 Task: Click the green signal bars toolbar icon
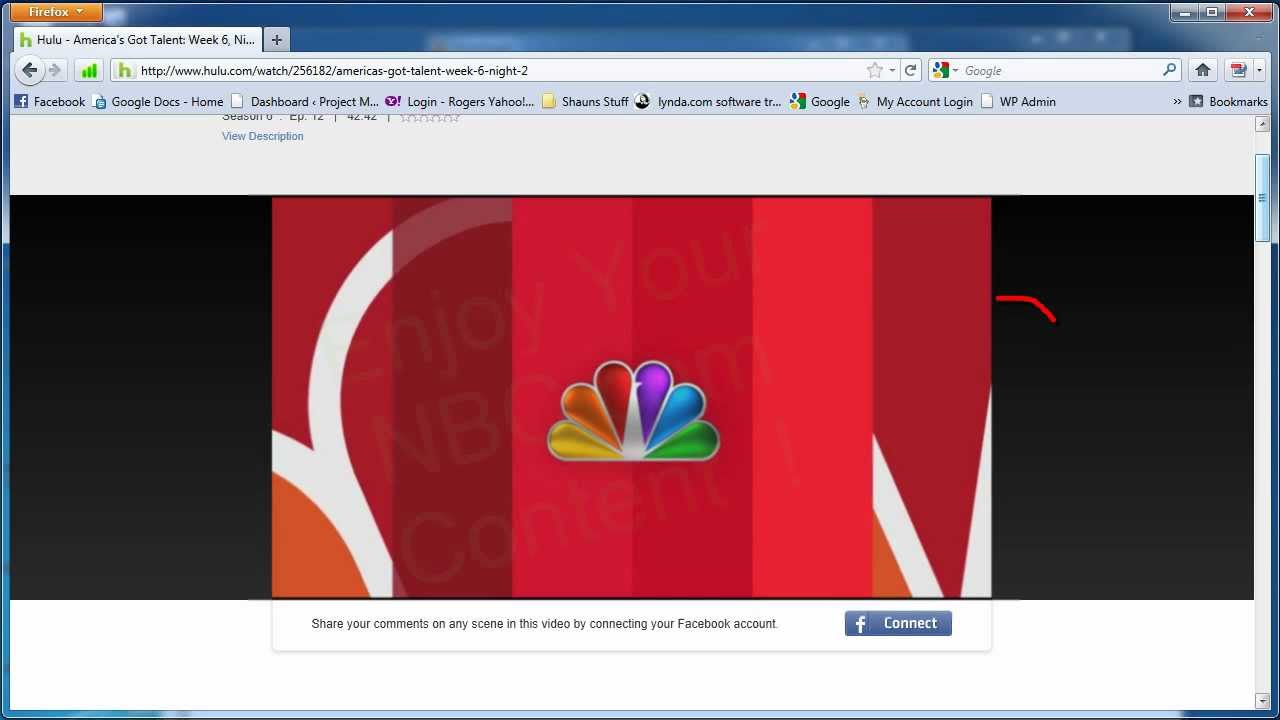pos(89,70)
